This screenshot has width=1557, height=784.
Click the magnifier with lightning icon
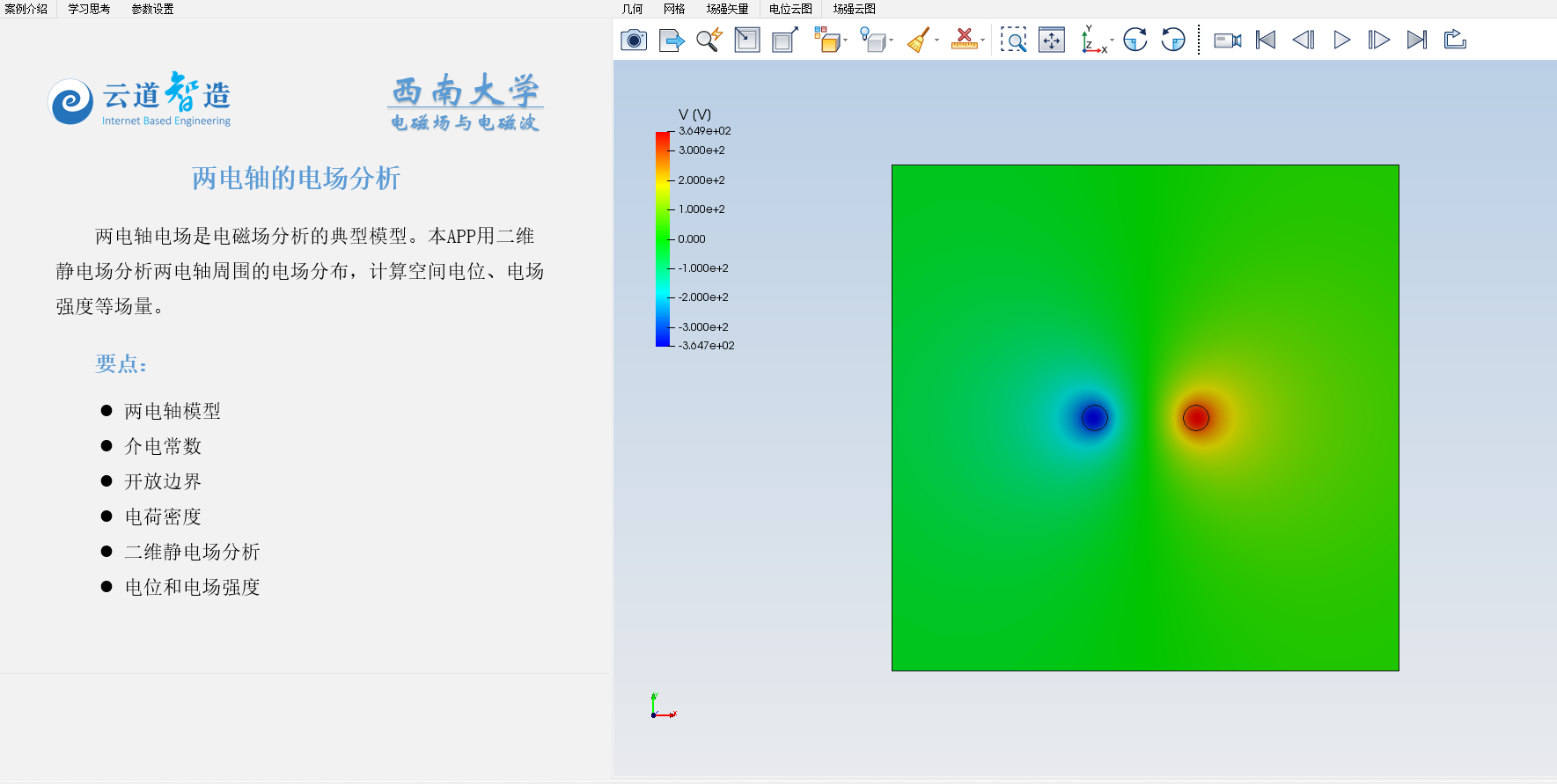(x=709, y=40)
